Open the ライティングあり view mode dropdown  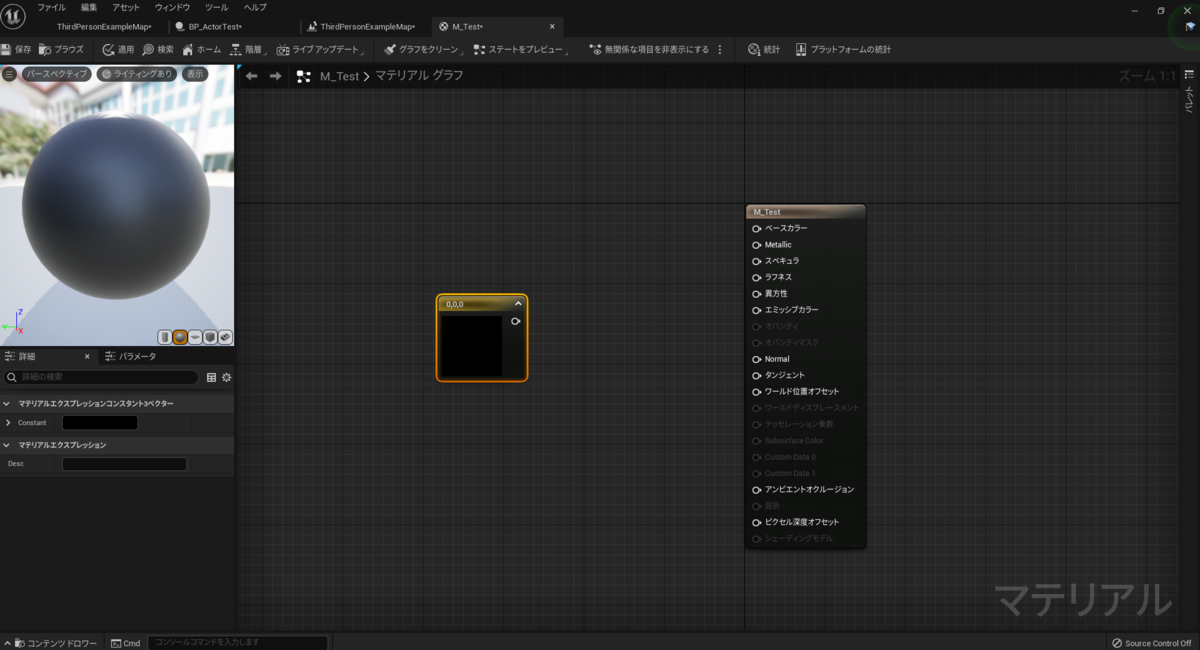pos(138,74)
